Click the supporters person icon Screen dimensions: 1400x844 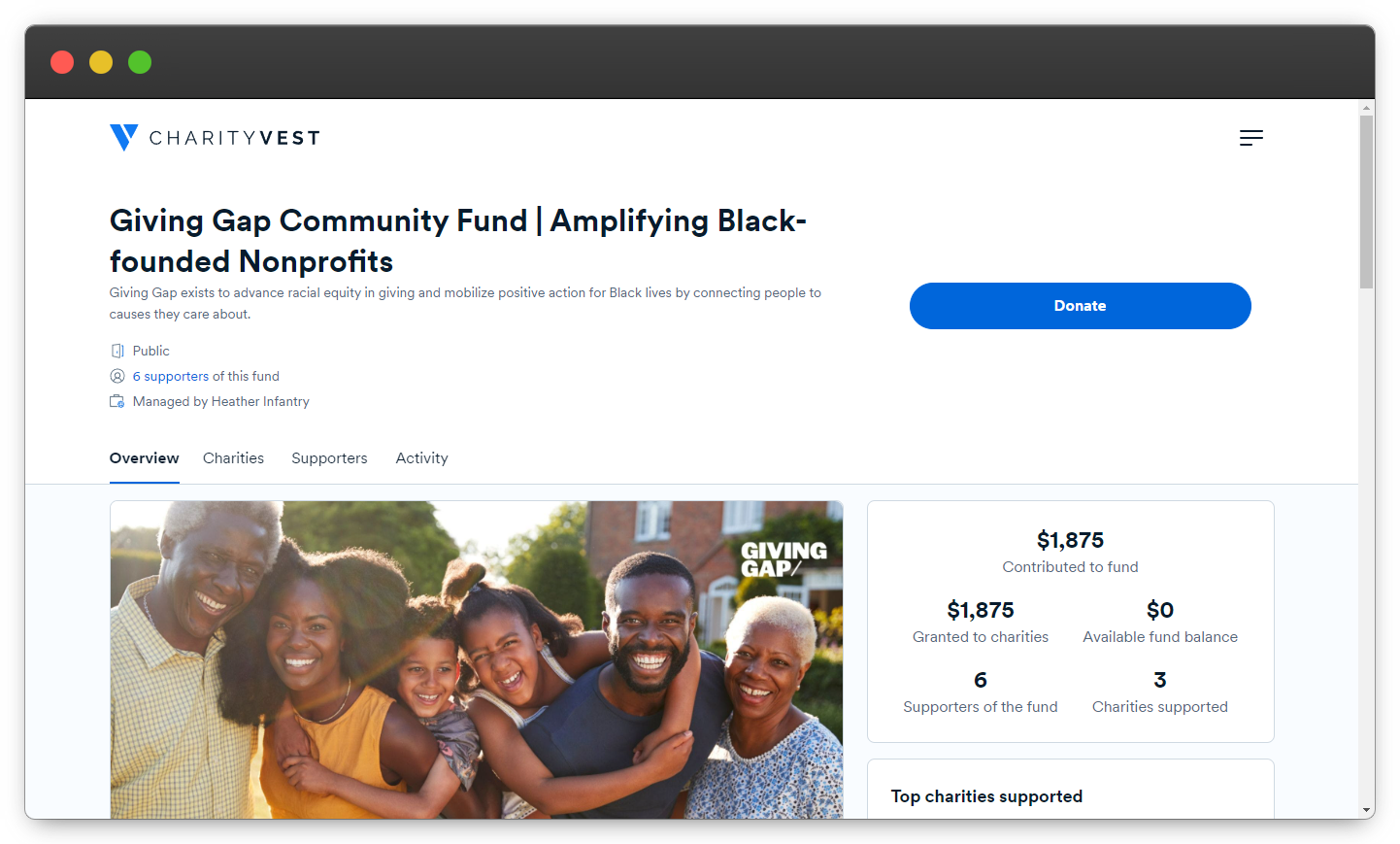[x=117, y=376]
